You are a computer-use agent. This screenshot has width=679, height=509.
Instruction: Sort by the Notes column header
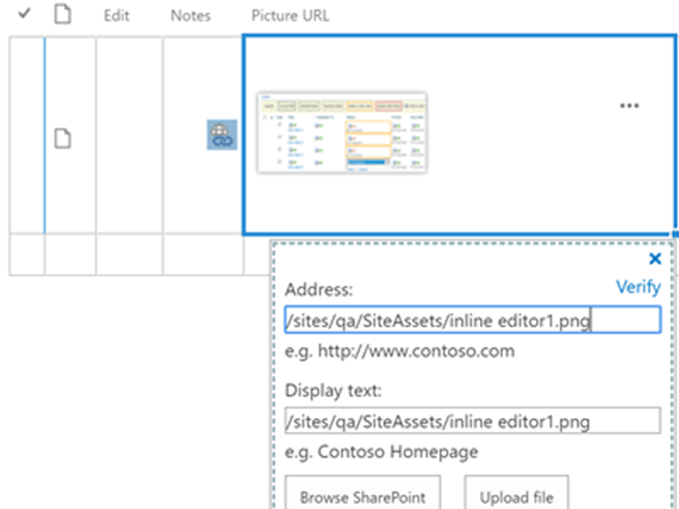point(191,16)
